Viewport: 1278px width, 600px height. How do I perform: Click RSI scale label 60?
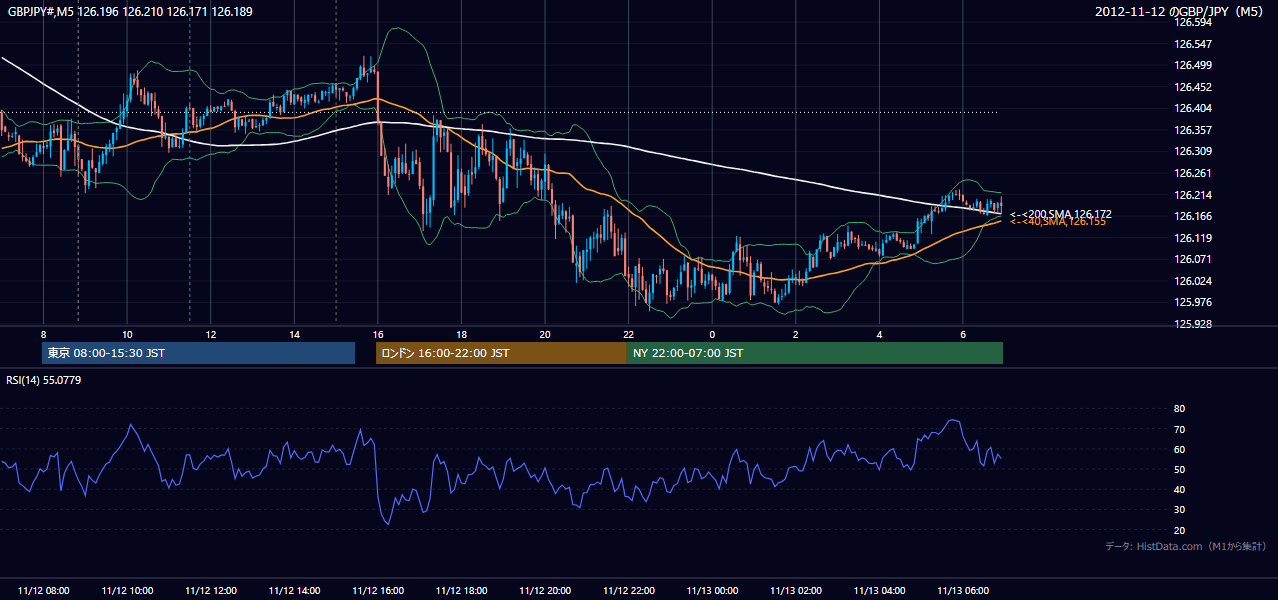[x=1179, y=449]
